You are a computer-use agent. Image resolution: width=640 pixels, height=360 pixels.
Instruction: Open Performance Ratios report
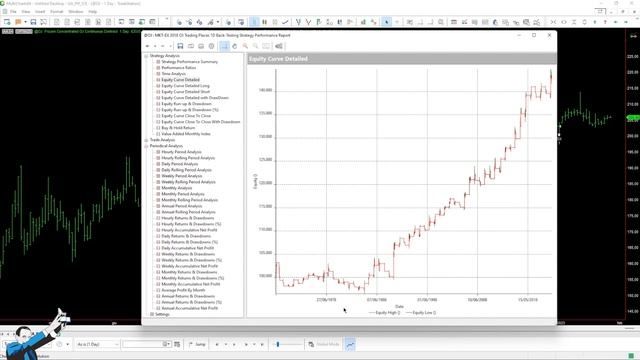tap(179, 68)
